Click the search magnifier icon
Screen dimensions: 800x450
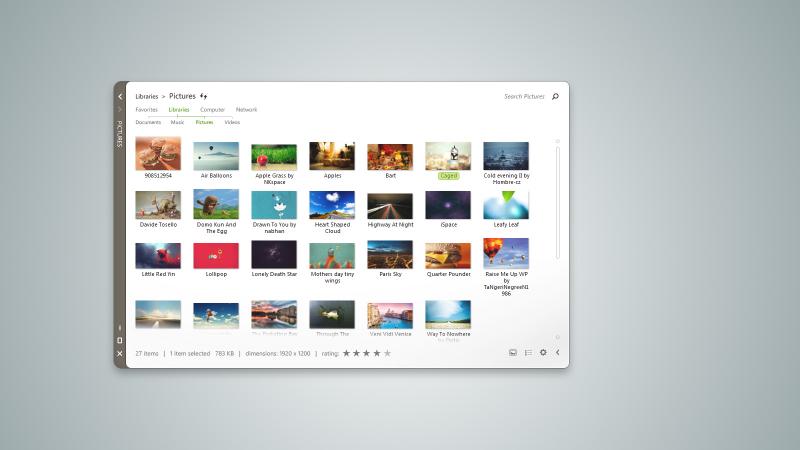click(x=555, y=96)
